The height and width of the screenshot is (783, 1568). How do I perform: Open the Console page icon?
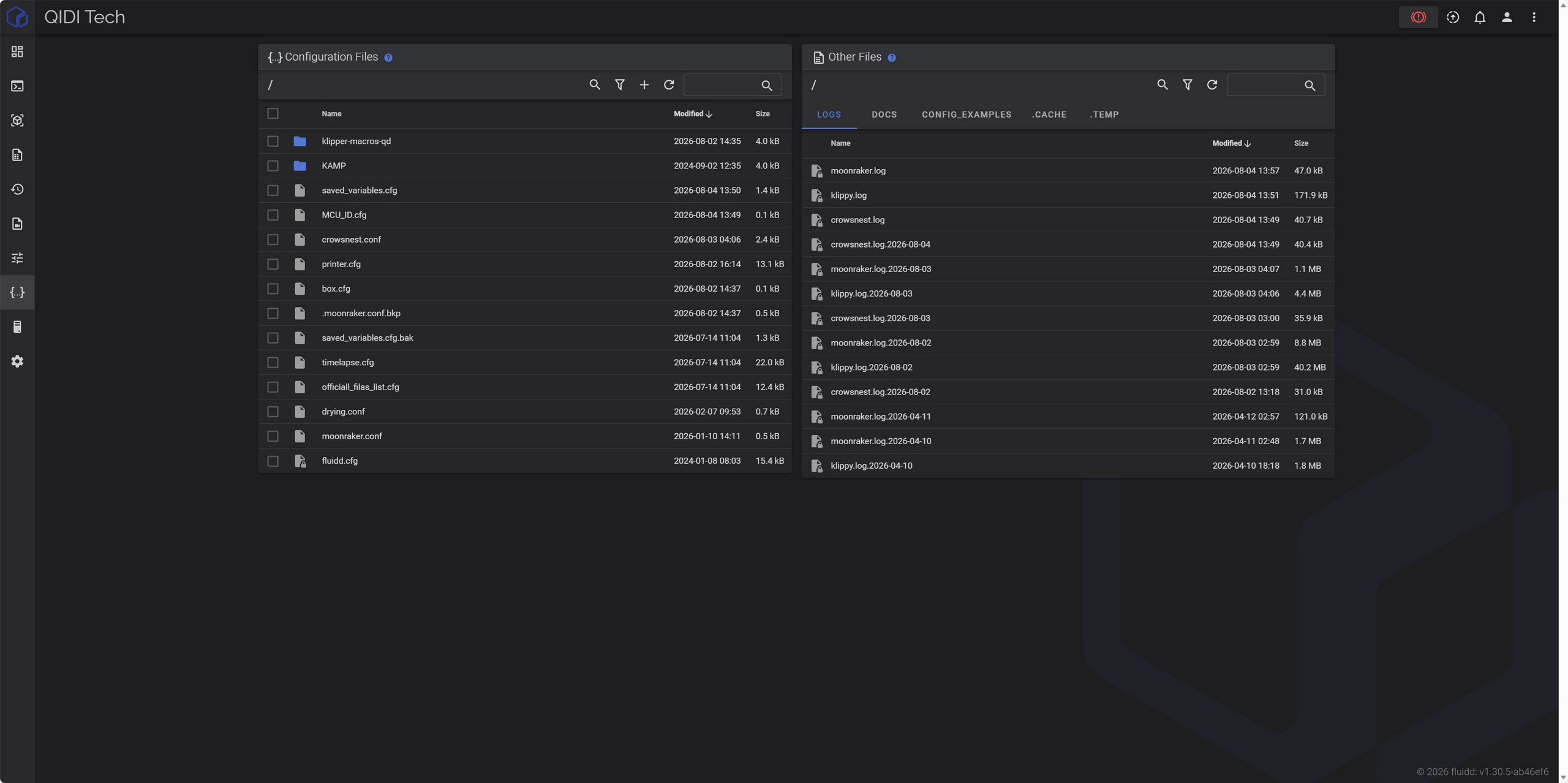coord(17,86)
